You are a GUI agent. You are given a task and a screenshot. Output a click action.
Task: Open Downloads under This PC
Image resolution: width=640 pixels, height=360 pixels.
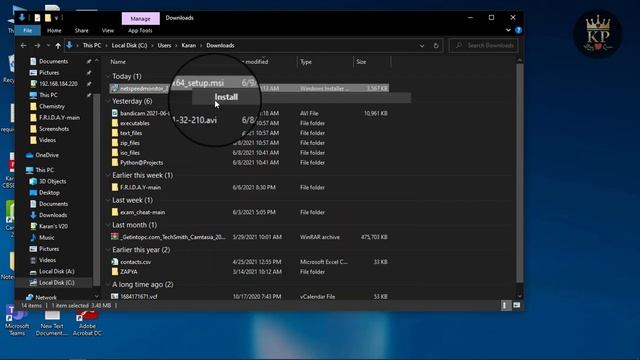[53, 215]
